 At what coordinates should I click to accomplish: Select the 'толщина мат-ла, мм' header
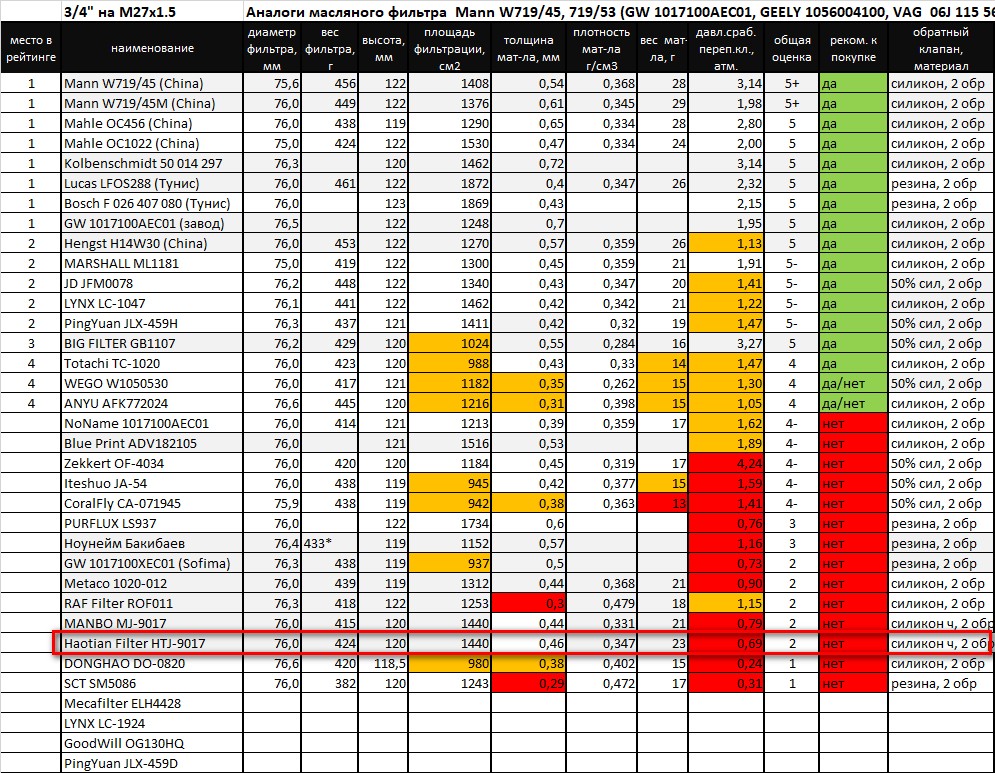click(528, 48)
